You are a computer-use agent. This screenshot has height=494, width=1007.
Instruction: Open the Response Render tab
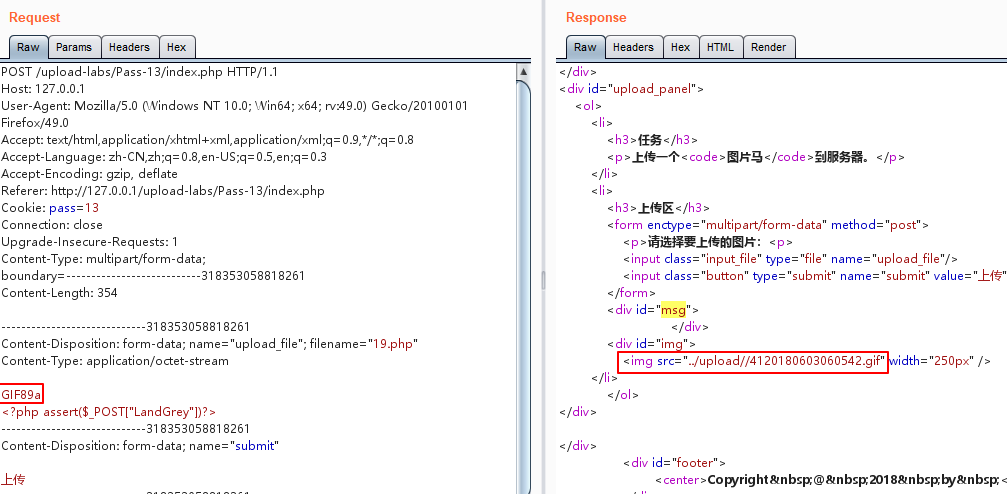tap(769, 47)
